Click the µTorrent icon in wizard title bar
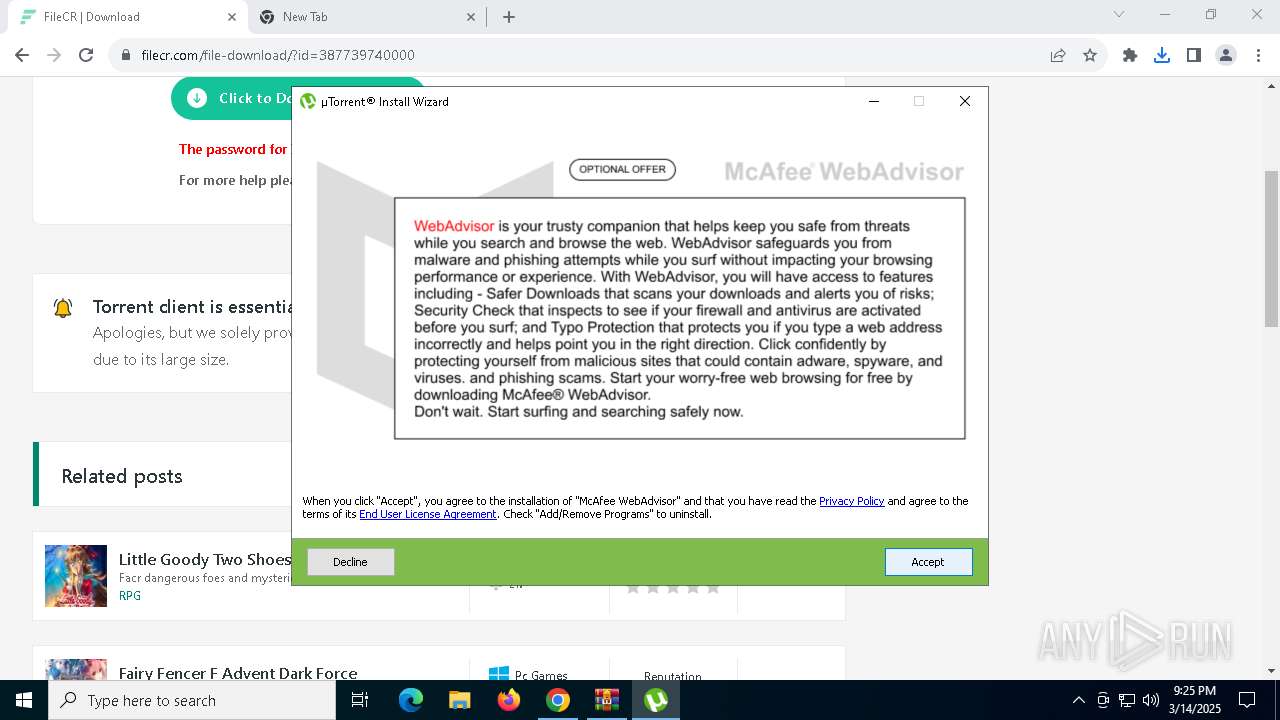This screenshot has height=720, width=1280. (308, 101)
